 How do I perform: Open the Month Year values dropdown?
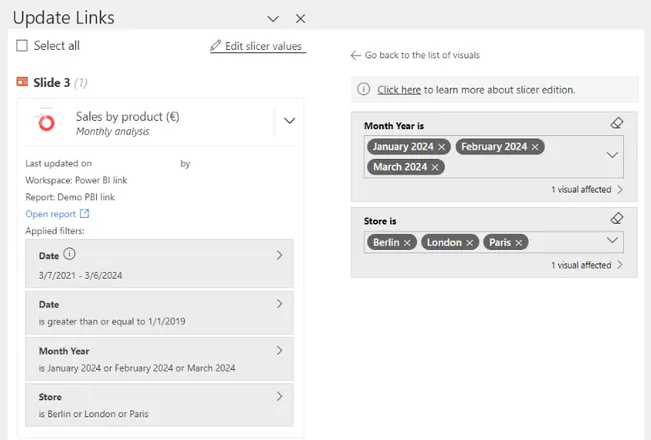coord(612,155)
